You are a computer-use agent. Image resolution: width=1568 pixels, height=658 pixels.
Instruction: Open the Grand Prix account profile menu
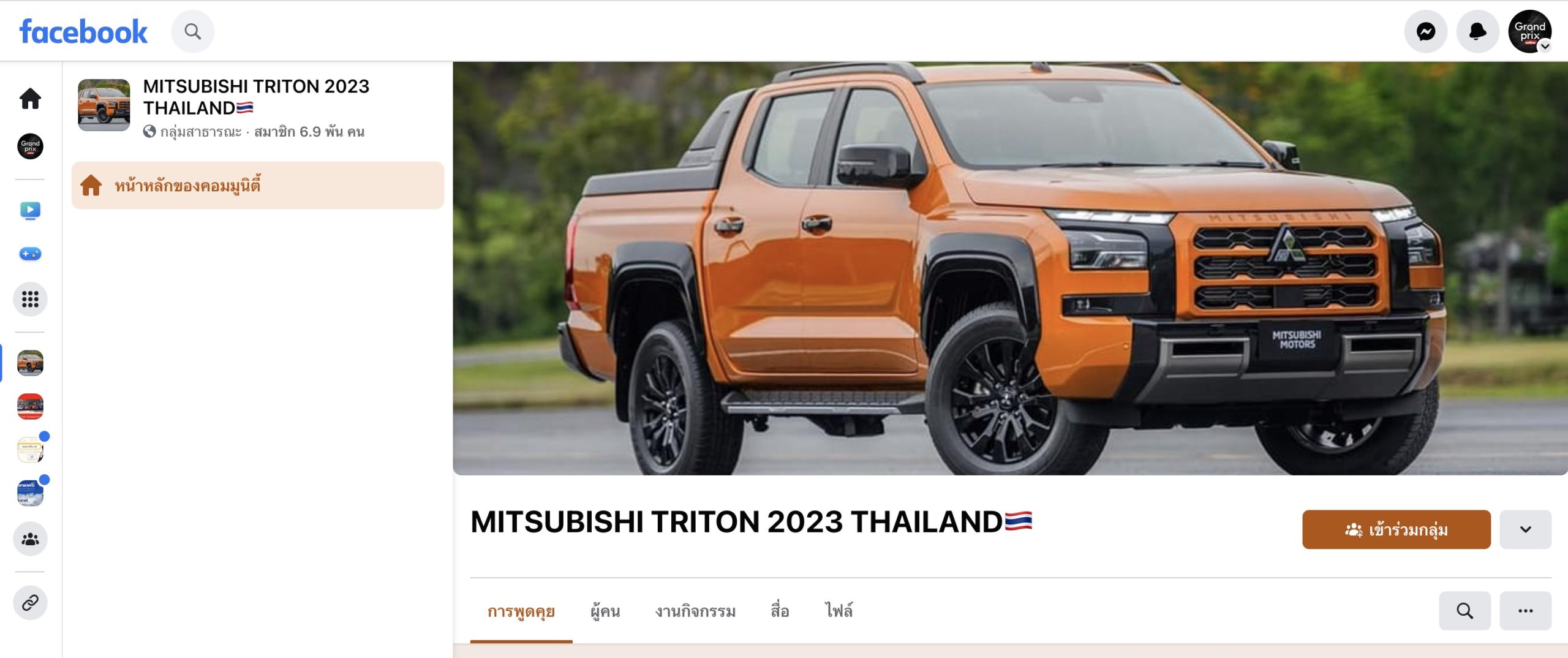1529,31
